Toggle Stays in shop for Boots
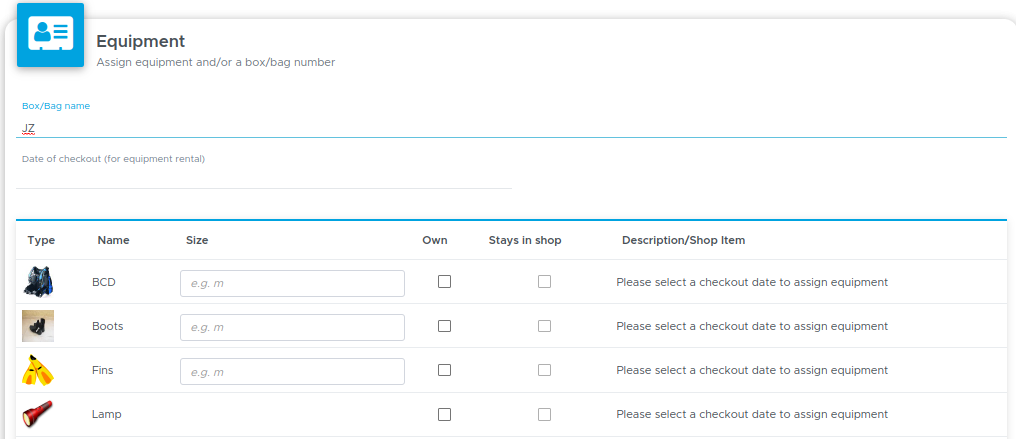 (544, 326)
